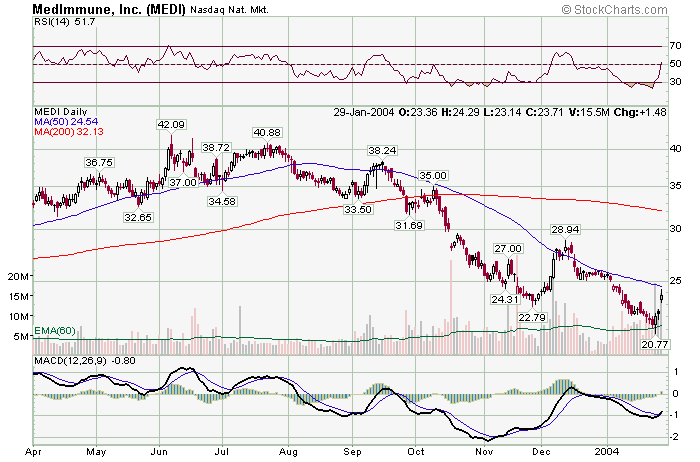Select the RSI(14) 51.7 indicator label
The height and width of the screenshot is (462, 700).
[65, 22]
